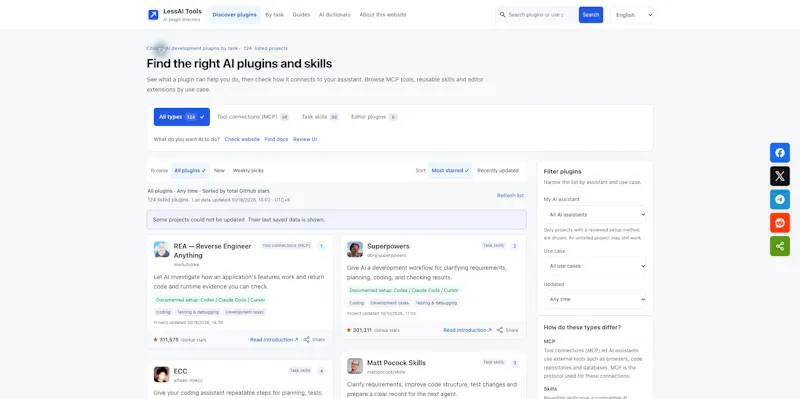The image size is (800, 399).
Task: Share the page on X
Action: pos(780,176)
